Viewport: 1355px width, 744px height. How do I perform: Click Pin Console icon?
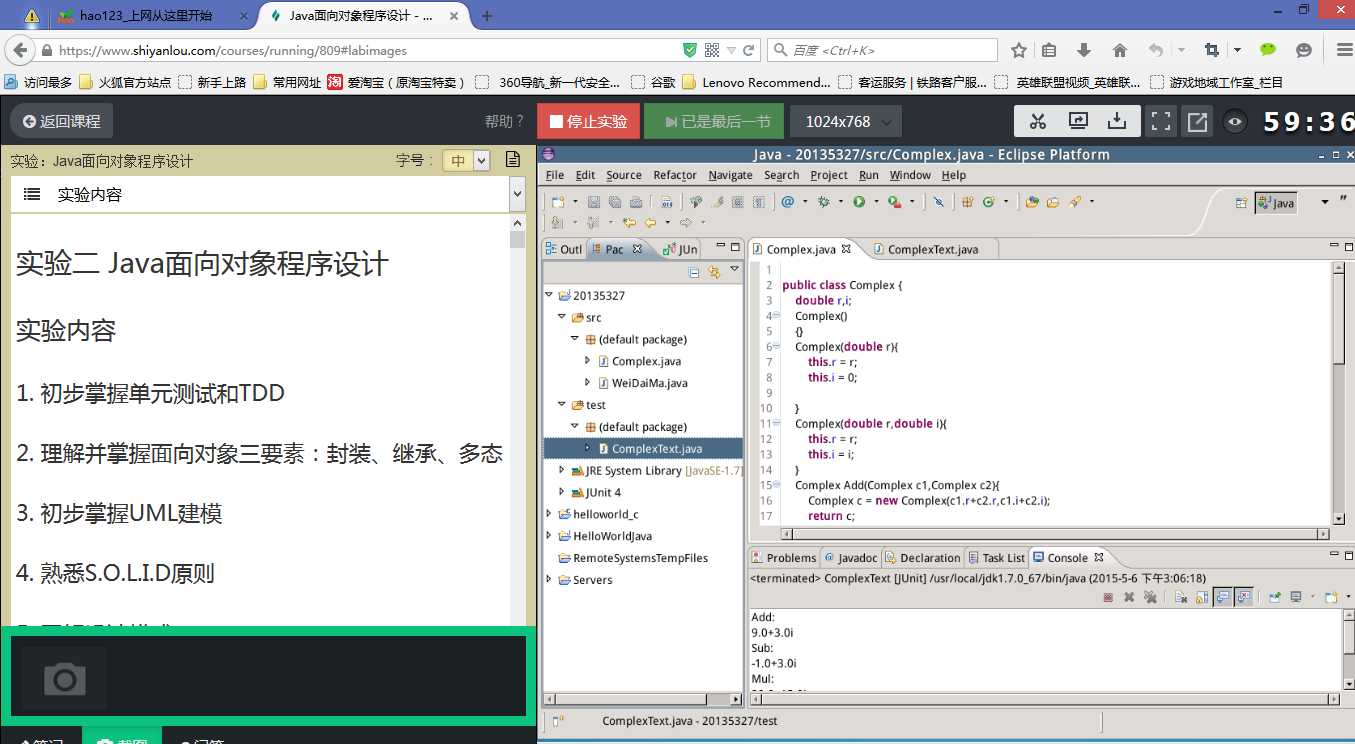1275,597
